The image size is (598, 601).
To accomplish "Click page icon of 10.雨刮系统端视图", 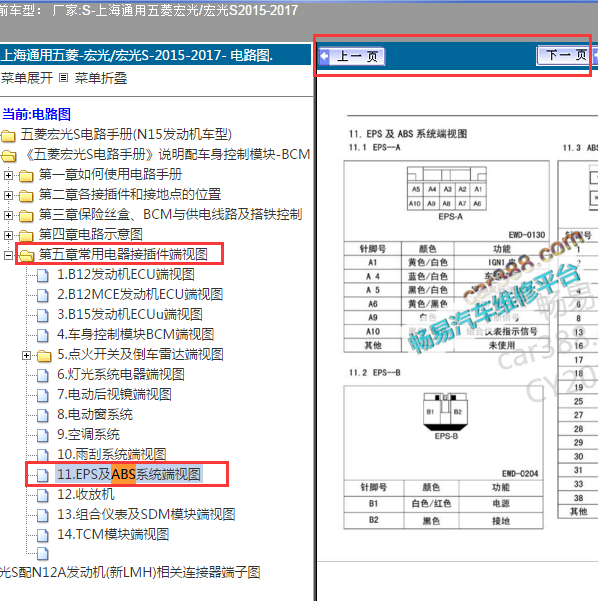I will click(x=43, y=455).
